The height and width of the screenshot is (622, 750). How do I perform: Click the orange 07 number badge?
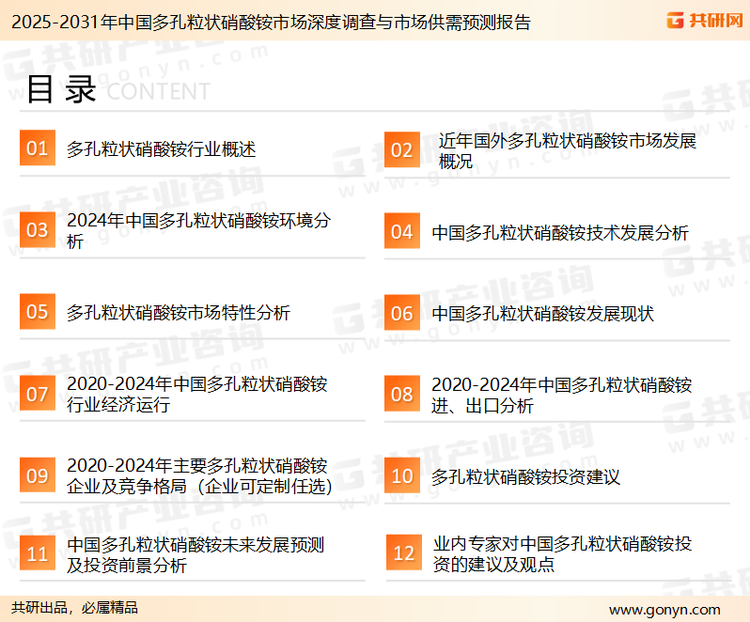[x=37, y=394]
